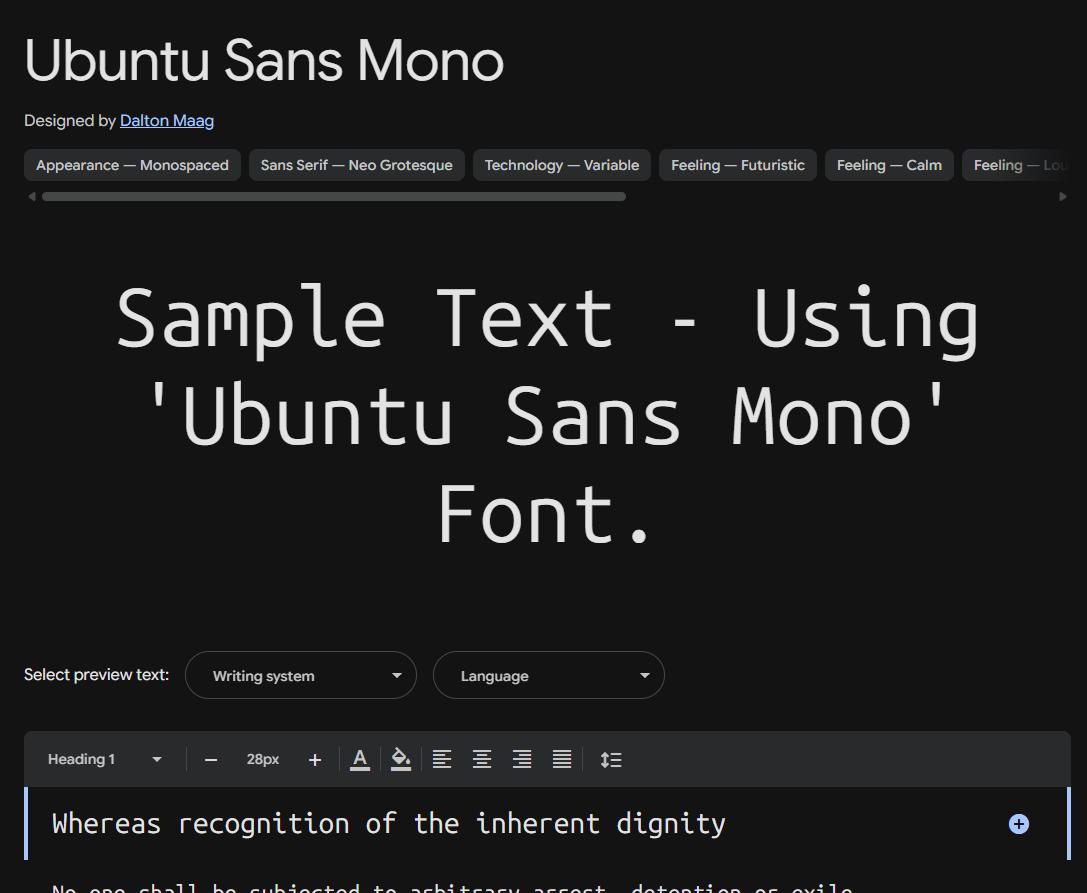The height and width of the screenshot is (893, 1087).
Task: Open the Dalton Maag designer link
Action: coord(166,121)
